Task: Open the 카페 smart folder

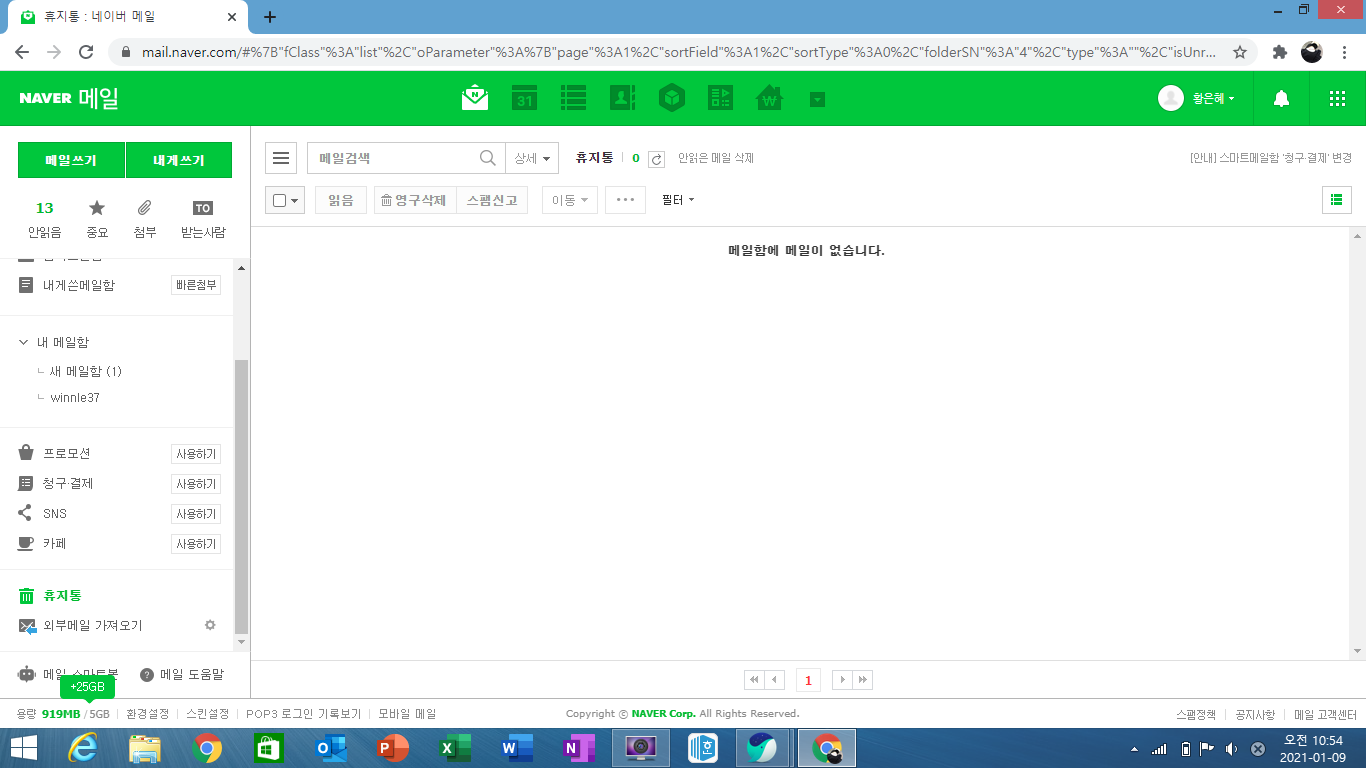Action: coord(55,544)
